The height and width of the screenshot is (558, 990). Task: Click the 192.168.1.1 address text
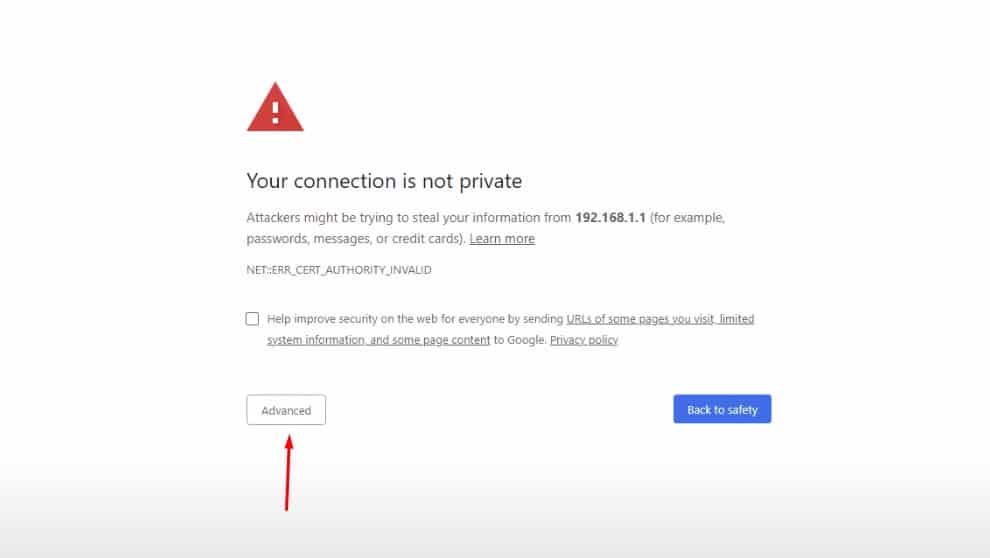pyautogui.click(x=610, y=217)
